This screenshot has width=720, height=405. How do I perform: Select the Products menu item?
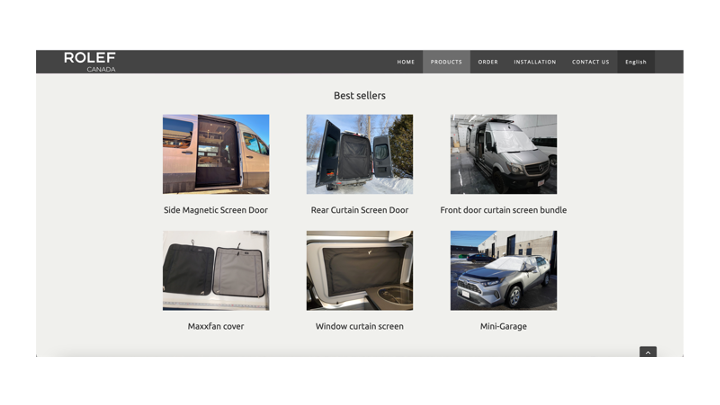click(x=446, y=62)
